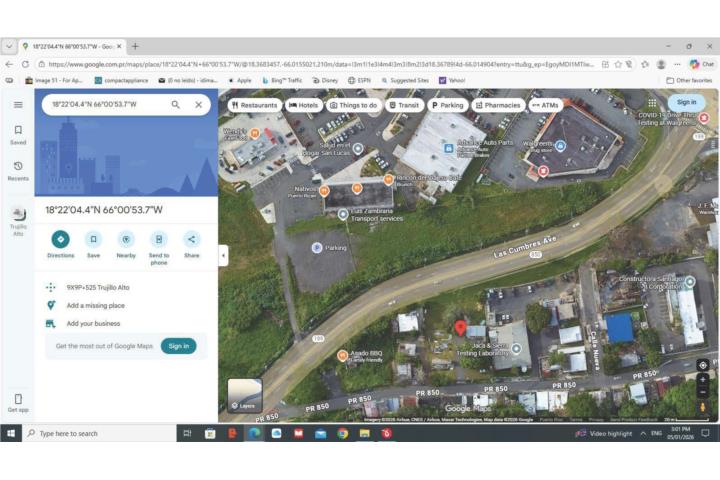Screen dimensions: 720x480
Task: Zoom in with the plus button
Action: tap(703, 380)
